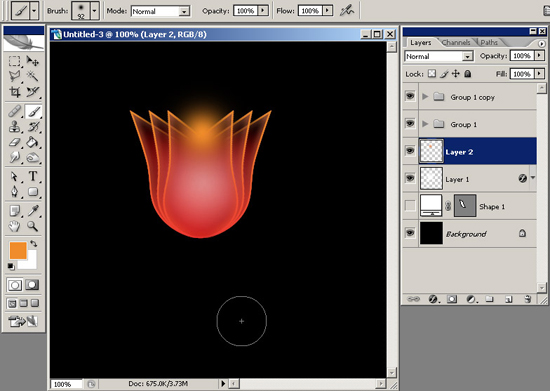This screenshot has width=550, height=391.
Task: Click the zoom percentage field in status bar
Action: tap(66, 384)
